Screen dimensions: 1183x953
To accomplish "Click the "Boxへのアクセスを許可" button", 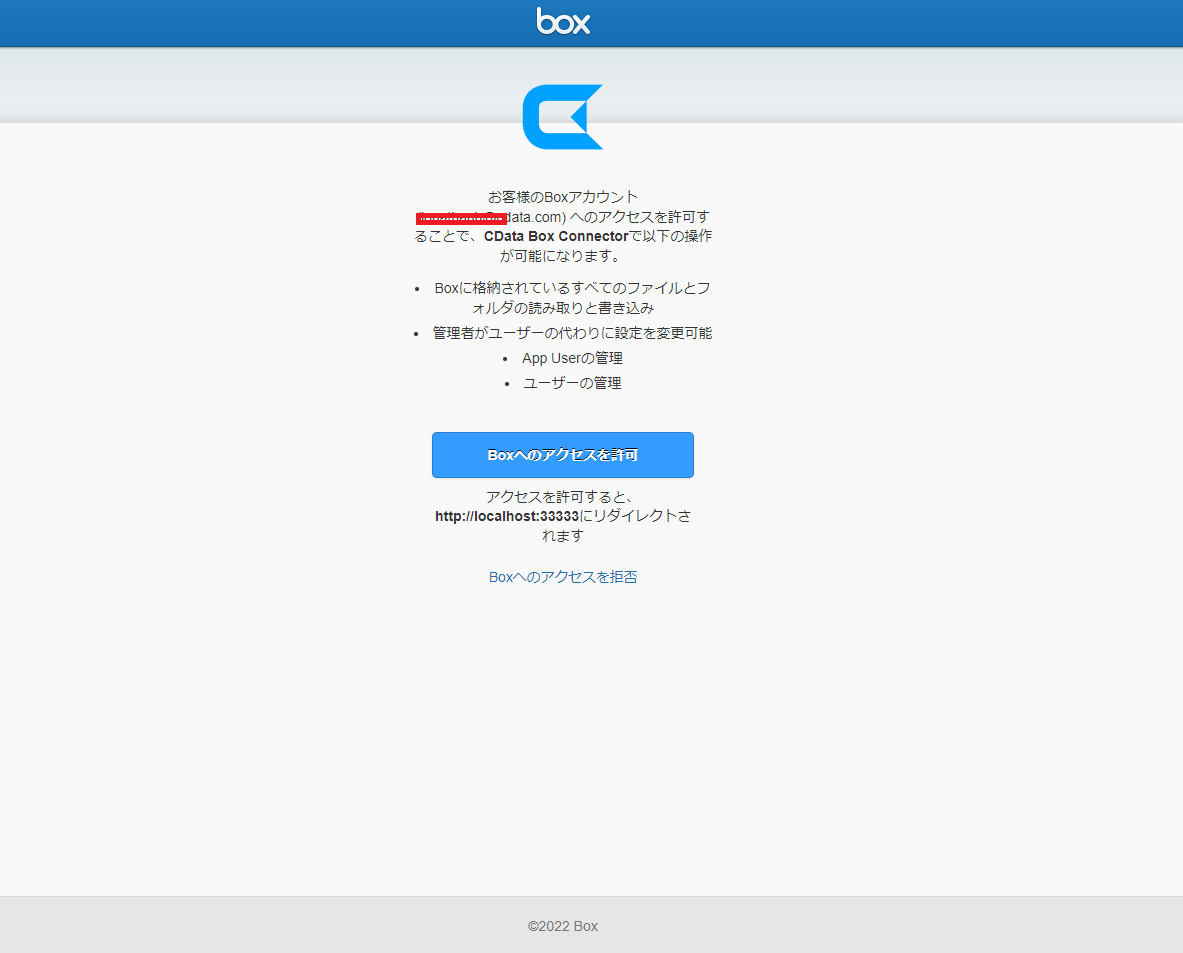I will coord(563,455).
